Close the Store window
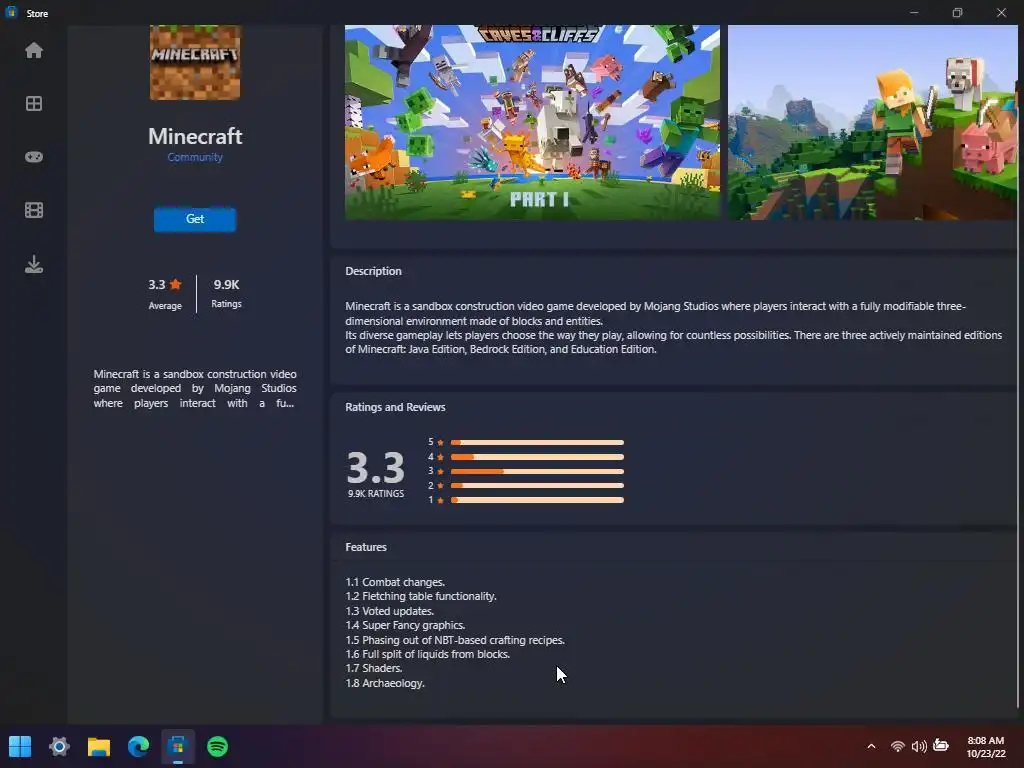This screenshot has height=768, width=1024. (x=1001, y=12)
